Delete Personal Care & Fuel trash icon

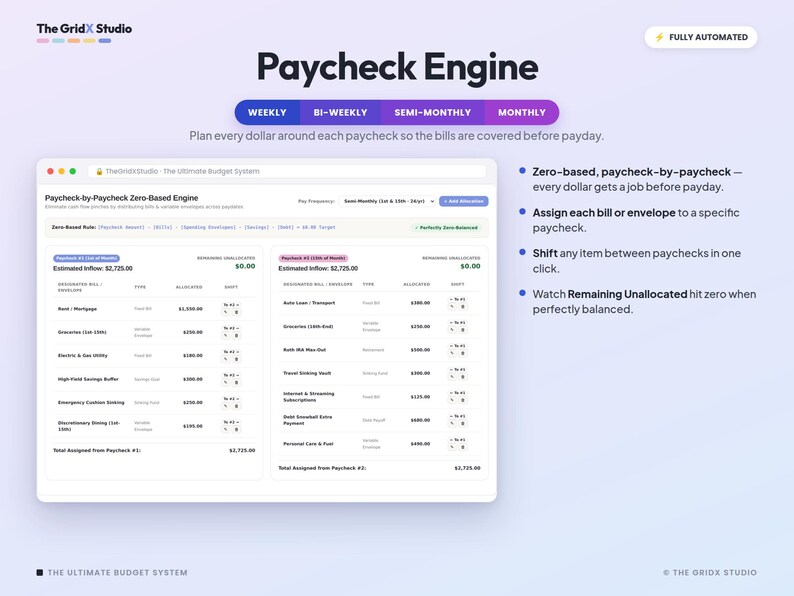(x=462, y=447)
